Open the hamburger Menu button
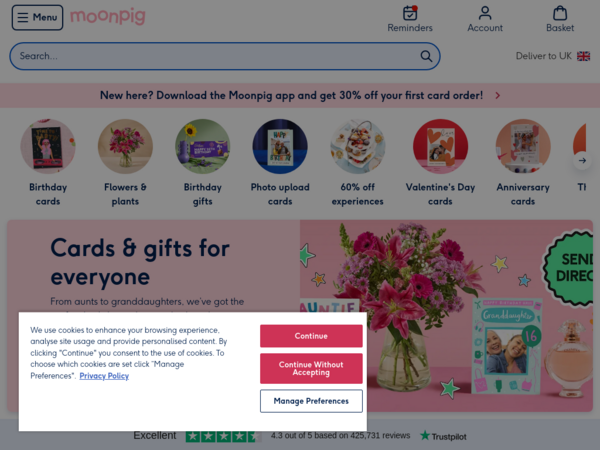 (38, 18)
